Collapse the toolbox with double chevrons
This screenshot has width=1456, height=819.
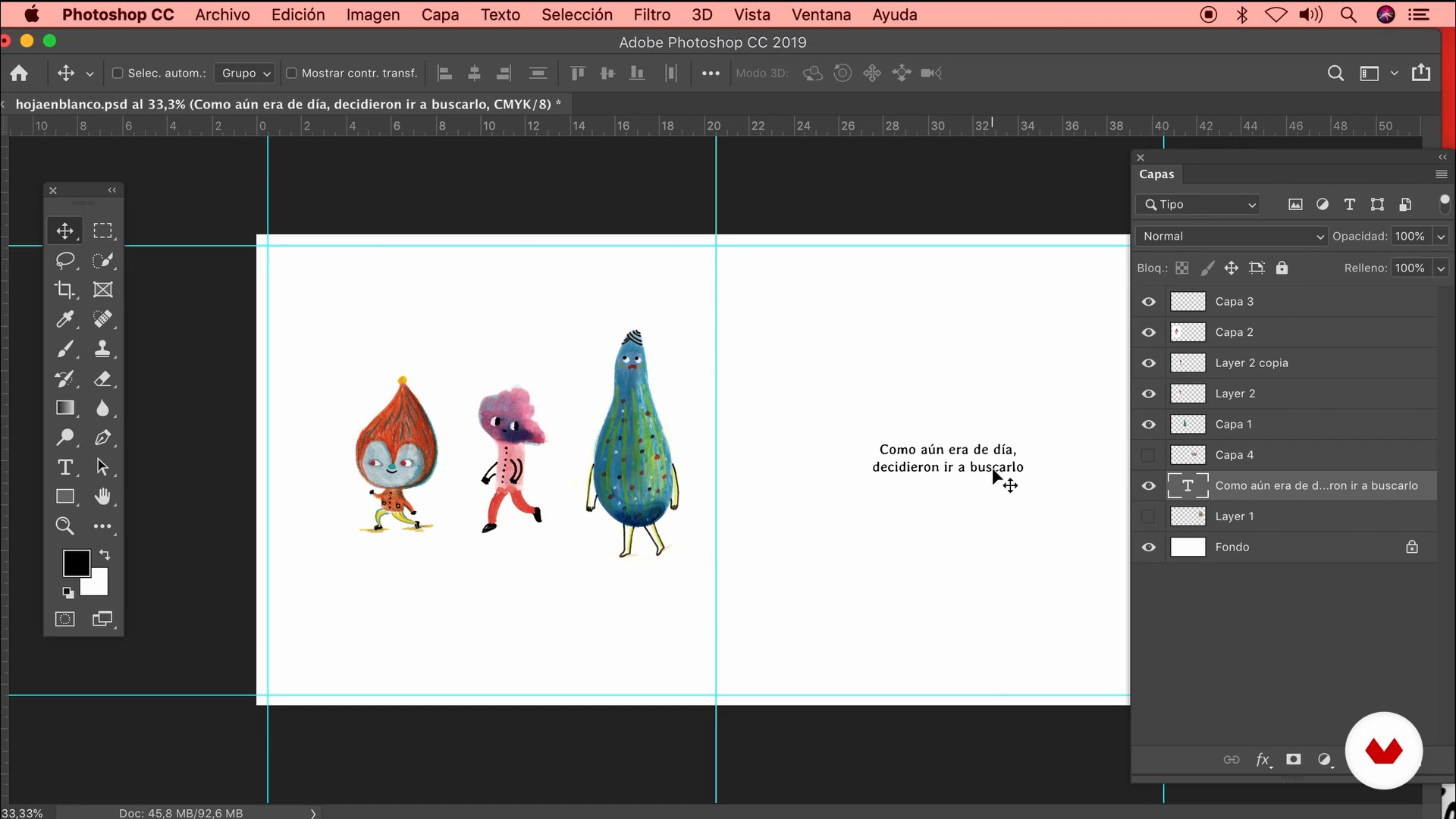[112, 190]
